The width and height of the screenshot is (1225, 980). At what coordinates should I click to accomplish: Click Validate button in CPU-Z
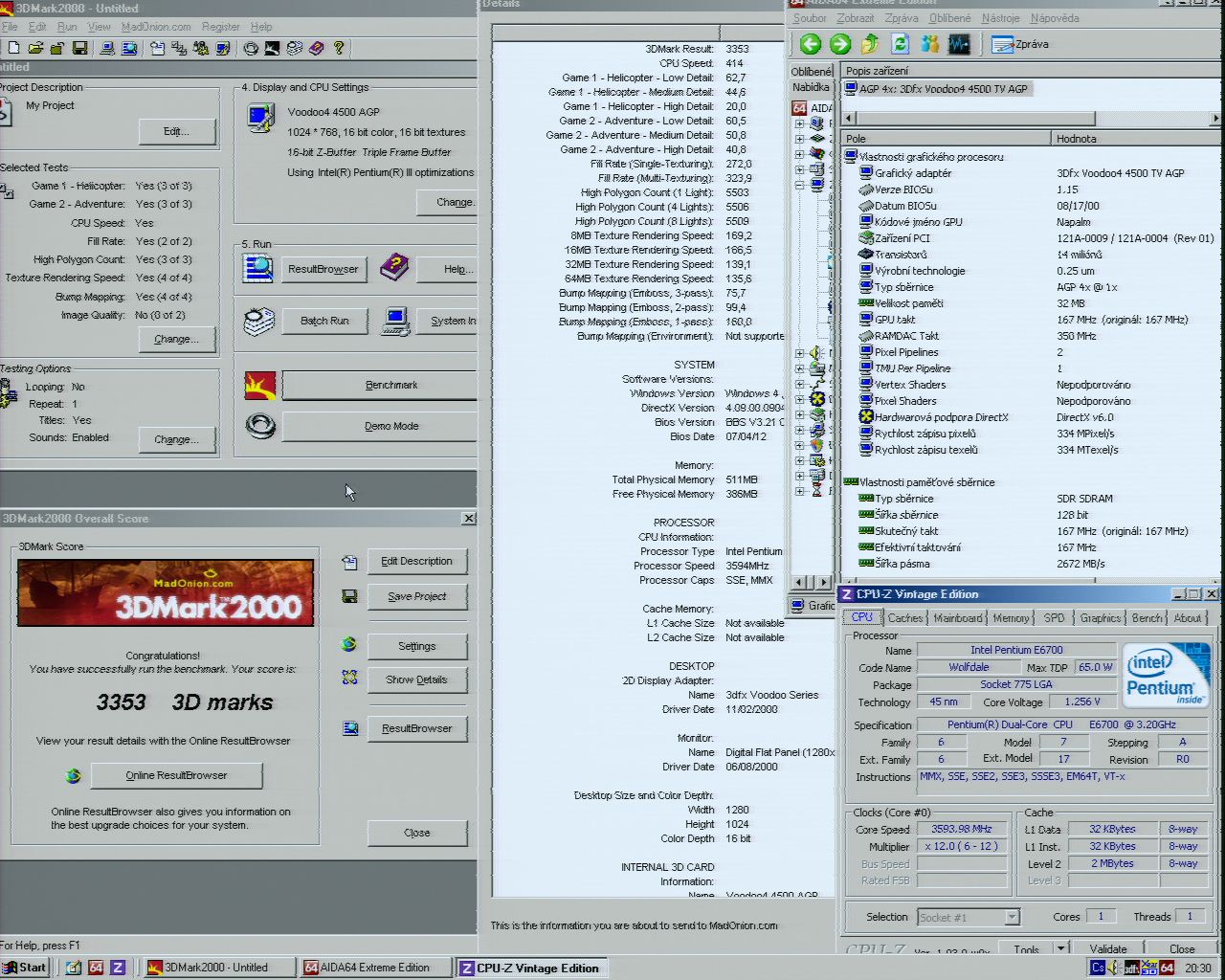click(x=1108, y=948)
